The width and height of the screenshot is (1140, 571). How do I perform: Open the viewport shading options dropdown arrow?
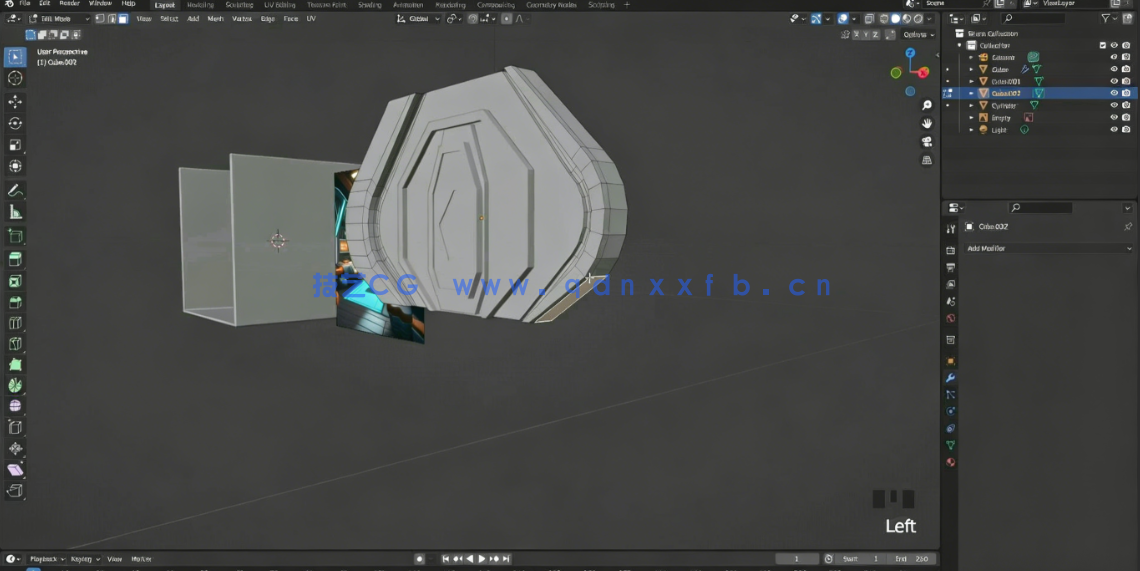tap(930, 19)
